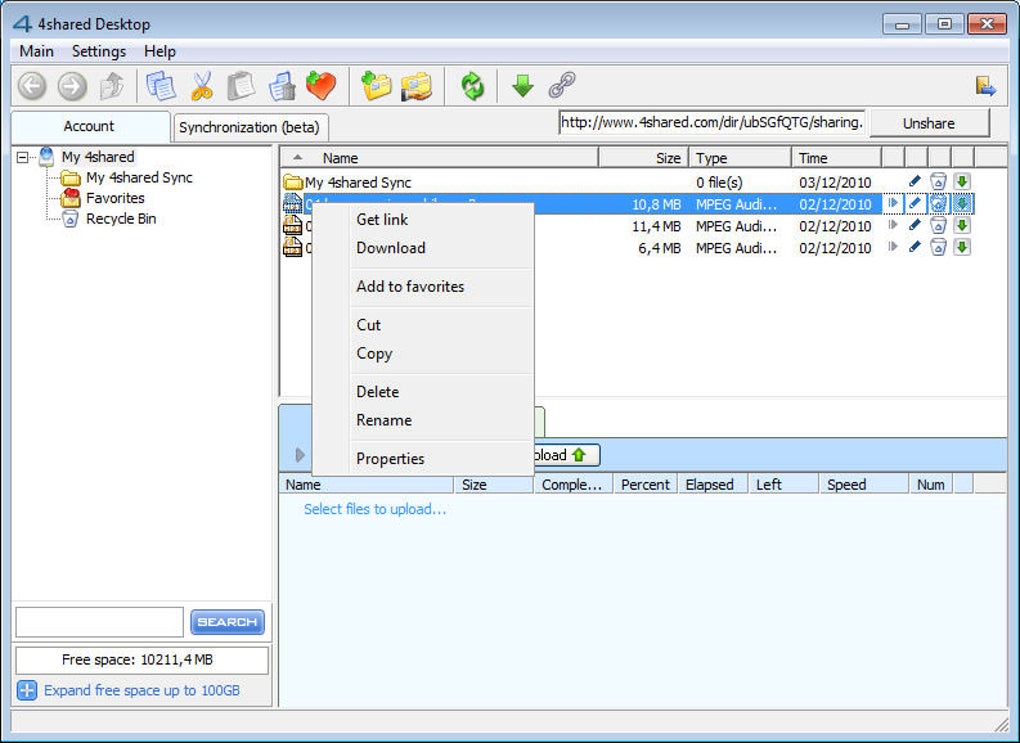Open the Help menu
This screenshot has width=1020, height=743.
pos(160,51)
